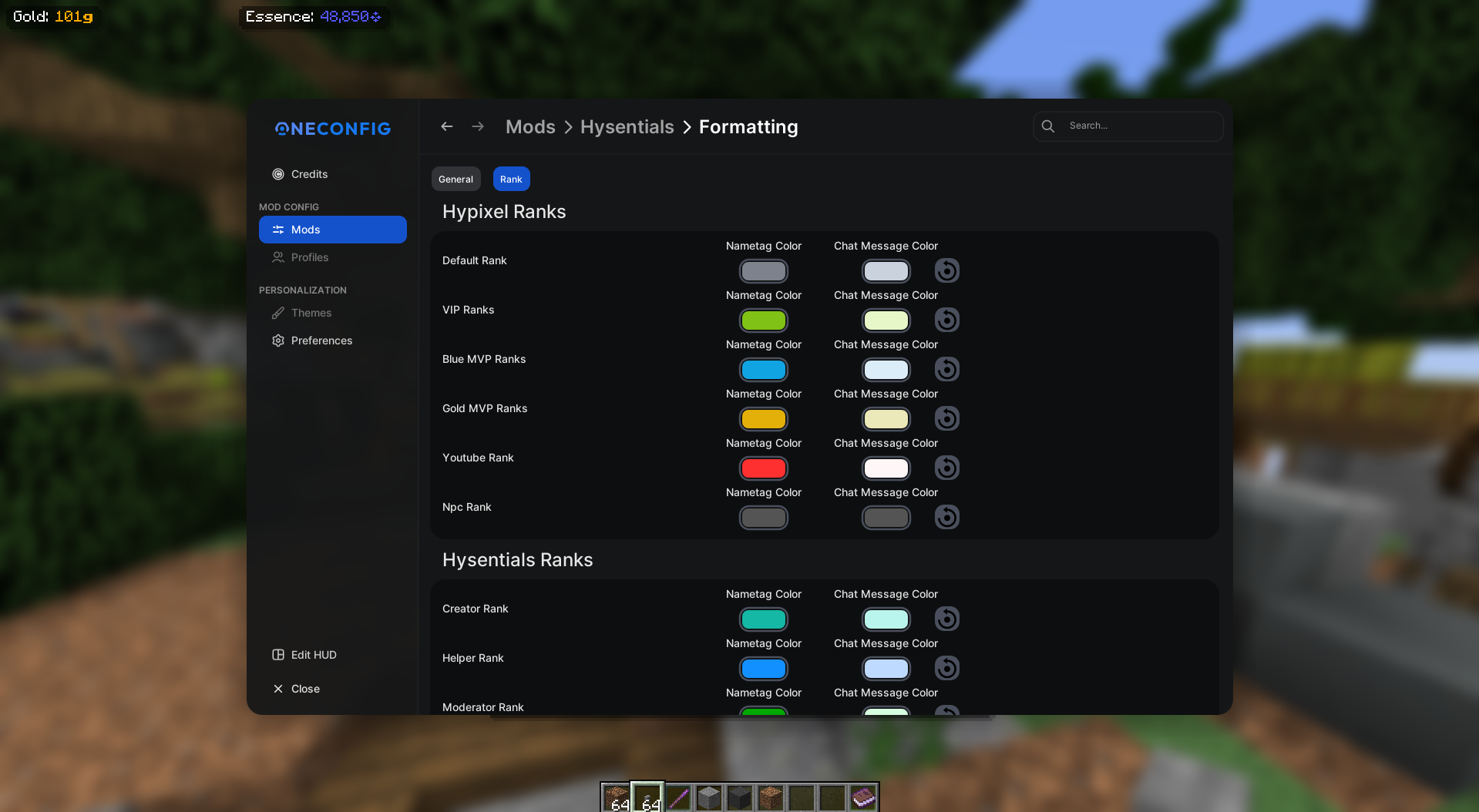Open Npc Rank nametag color swatch
This screenshot has height=812, width=1479.
point(763,518)
